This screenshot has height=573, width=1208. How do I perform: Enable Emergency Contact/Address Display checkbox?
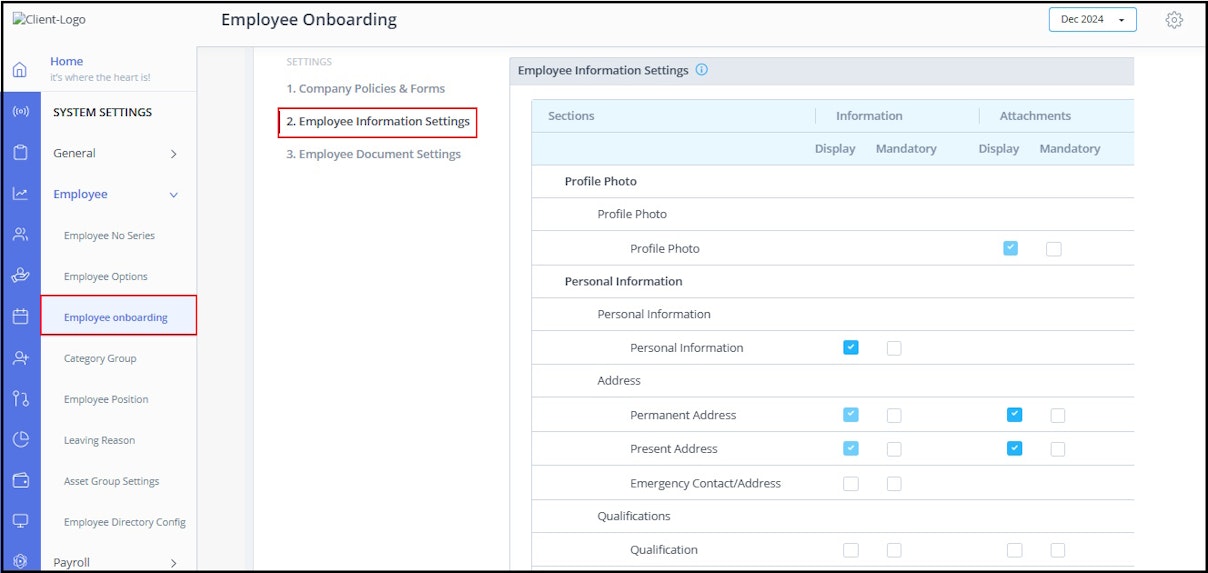coord(850,483)
